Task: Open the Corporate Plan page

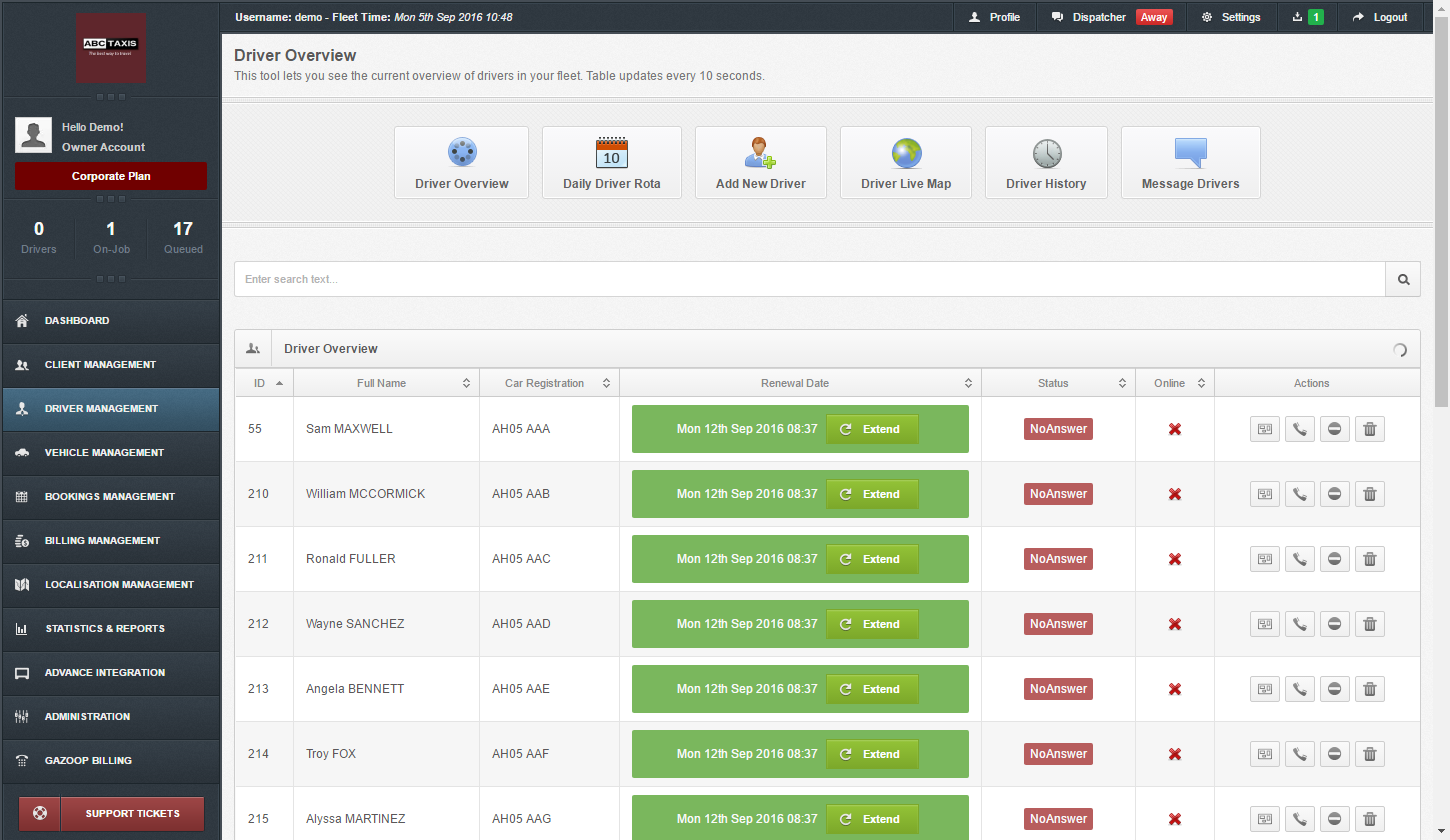Action: [110, 175]
